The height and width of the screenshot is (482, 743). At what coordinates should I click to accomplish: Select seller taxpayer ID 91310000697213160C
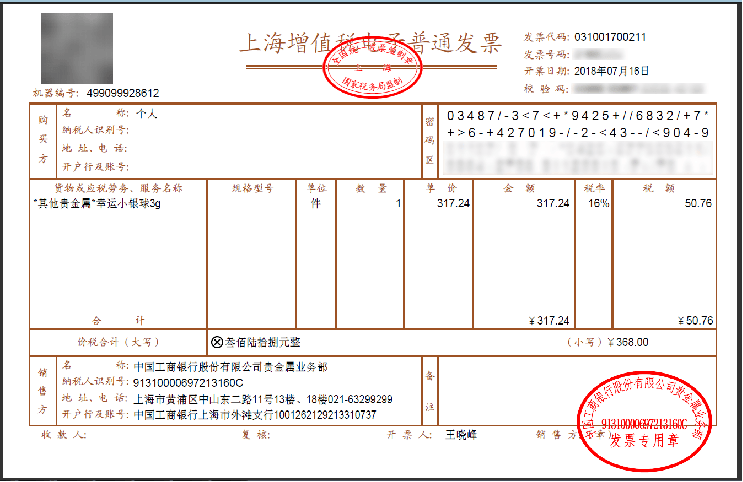point(188,383)
